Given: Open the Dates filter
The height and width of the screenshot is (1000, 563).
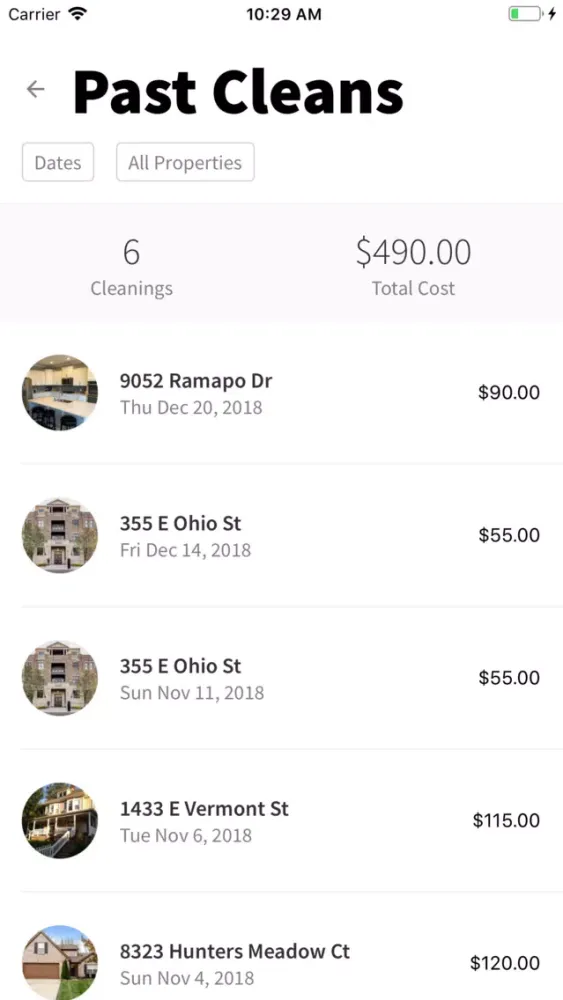Looking at the screenshot, I should click(x=58, y=162).
